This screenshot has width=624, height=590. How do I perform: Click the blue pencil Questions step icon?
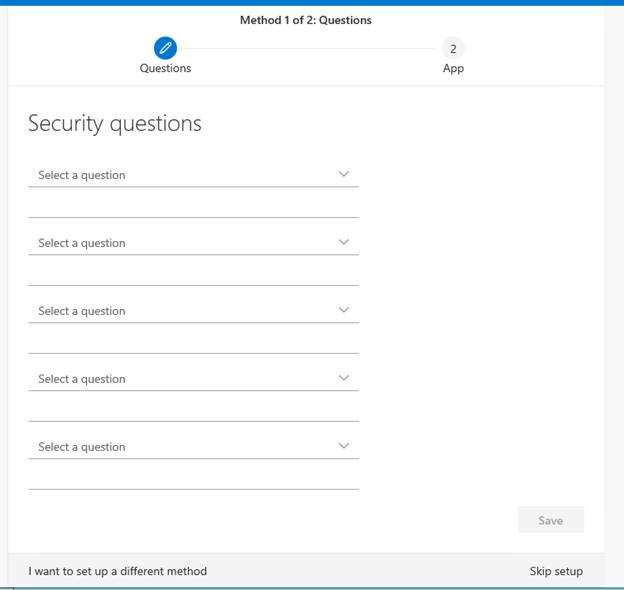coord(165,48)
